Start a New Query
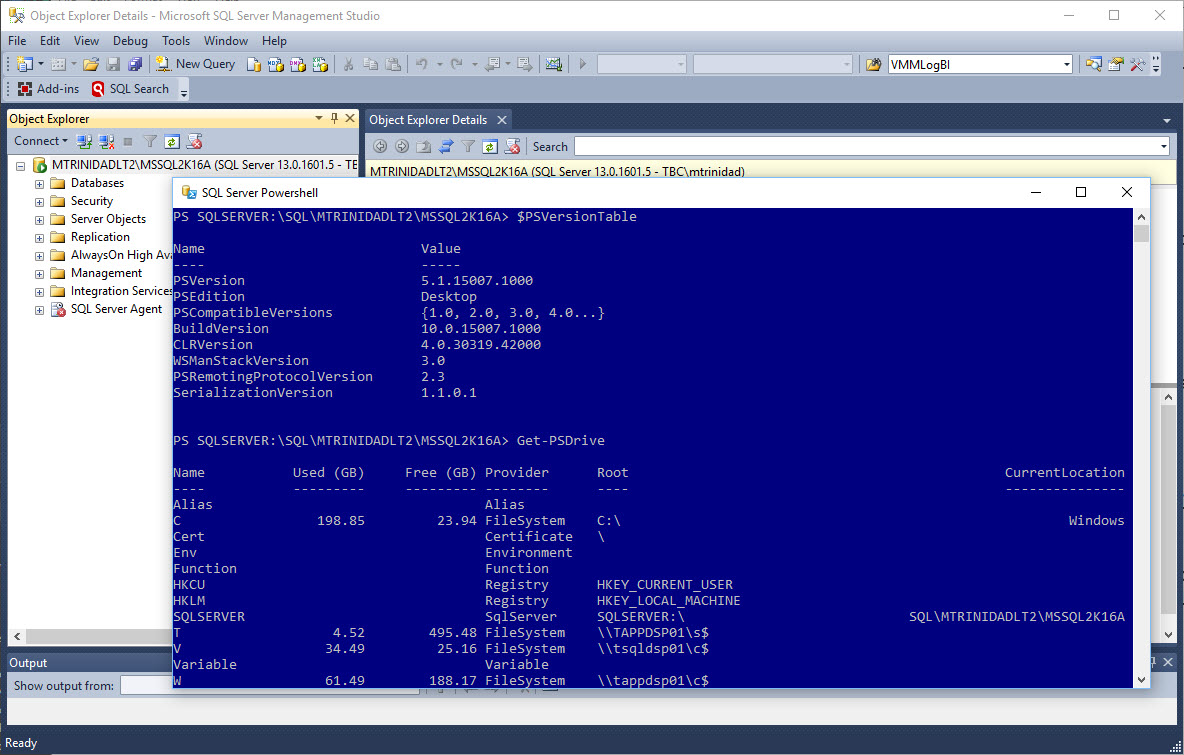The width and height of the screenshot is (1184, 755). 195,64
